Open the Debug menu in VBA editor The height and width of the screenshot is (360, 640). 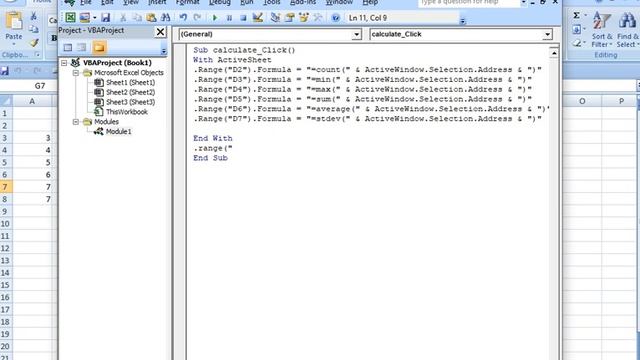(220, 2)
